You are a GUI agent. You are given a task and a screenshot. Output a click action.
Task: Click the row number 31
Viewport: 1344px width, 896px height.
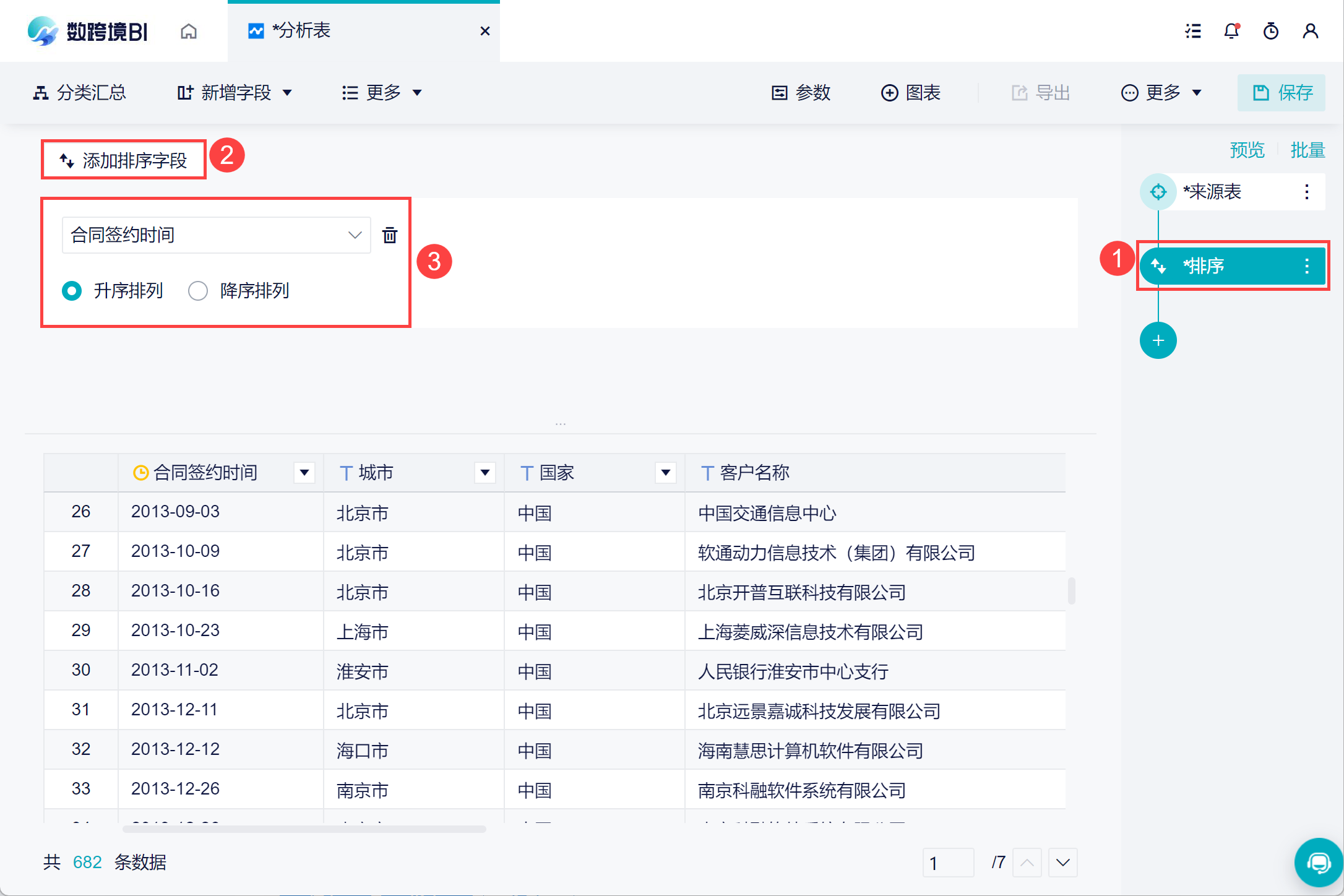click(81, 710)
